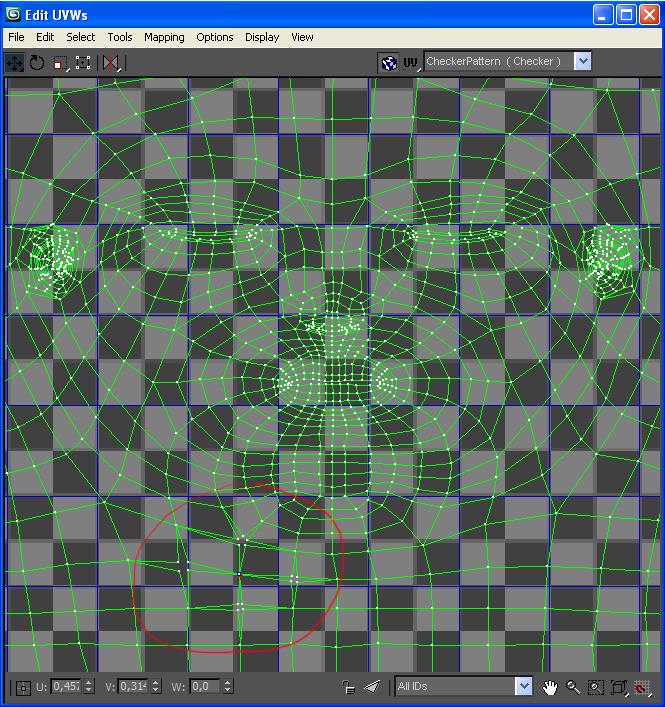Screen dimensions: 665x707
Task: Click the UV coordinates display button
Action: pyautogui.click(x=411, y=63)
